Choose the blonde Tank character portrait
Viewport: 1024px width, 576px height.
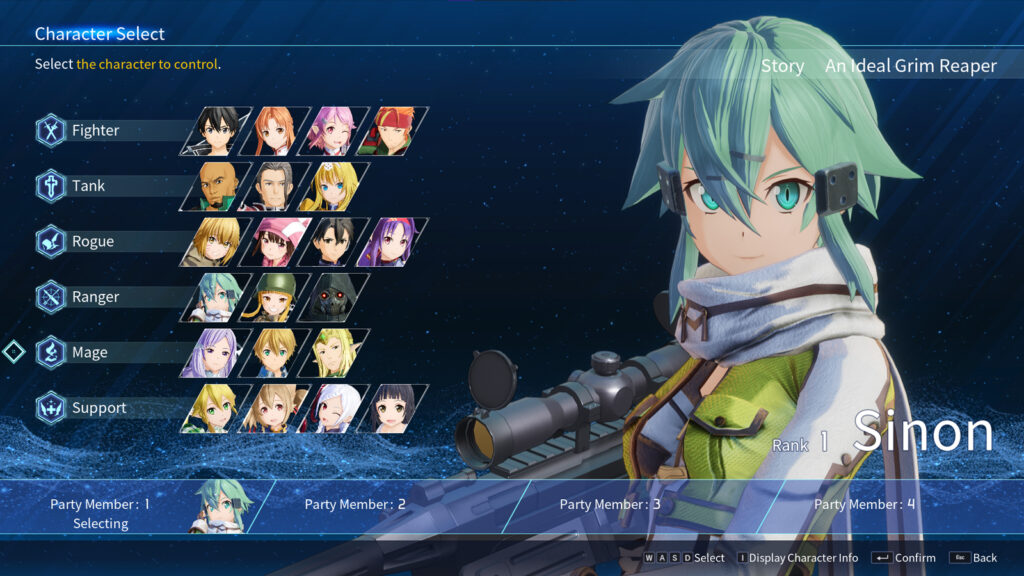click(333, 187)
